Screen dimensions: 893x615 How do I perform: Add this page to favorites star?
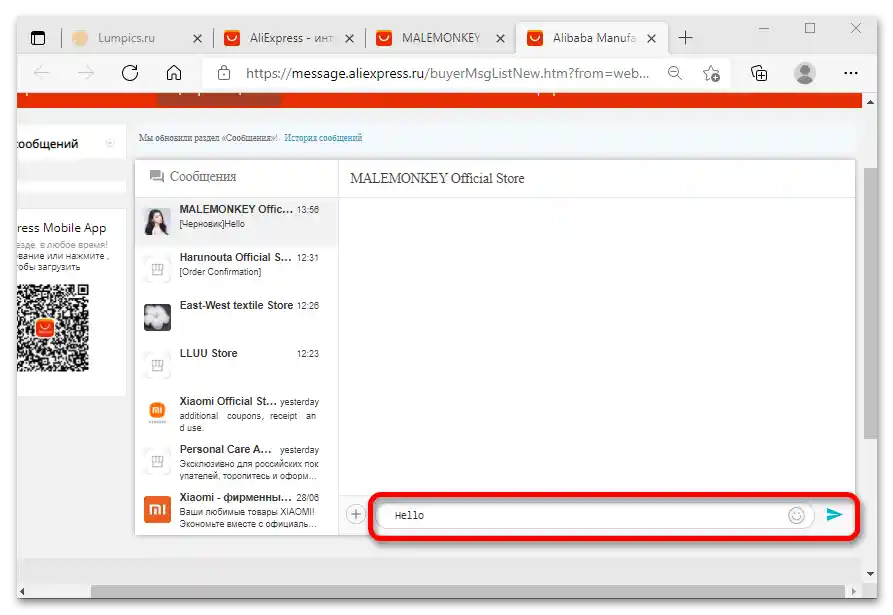tap(711, 73)
